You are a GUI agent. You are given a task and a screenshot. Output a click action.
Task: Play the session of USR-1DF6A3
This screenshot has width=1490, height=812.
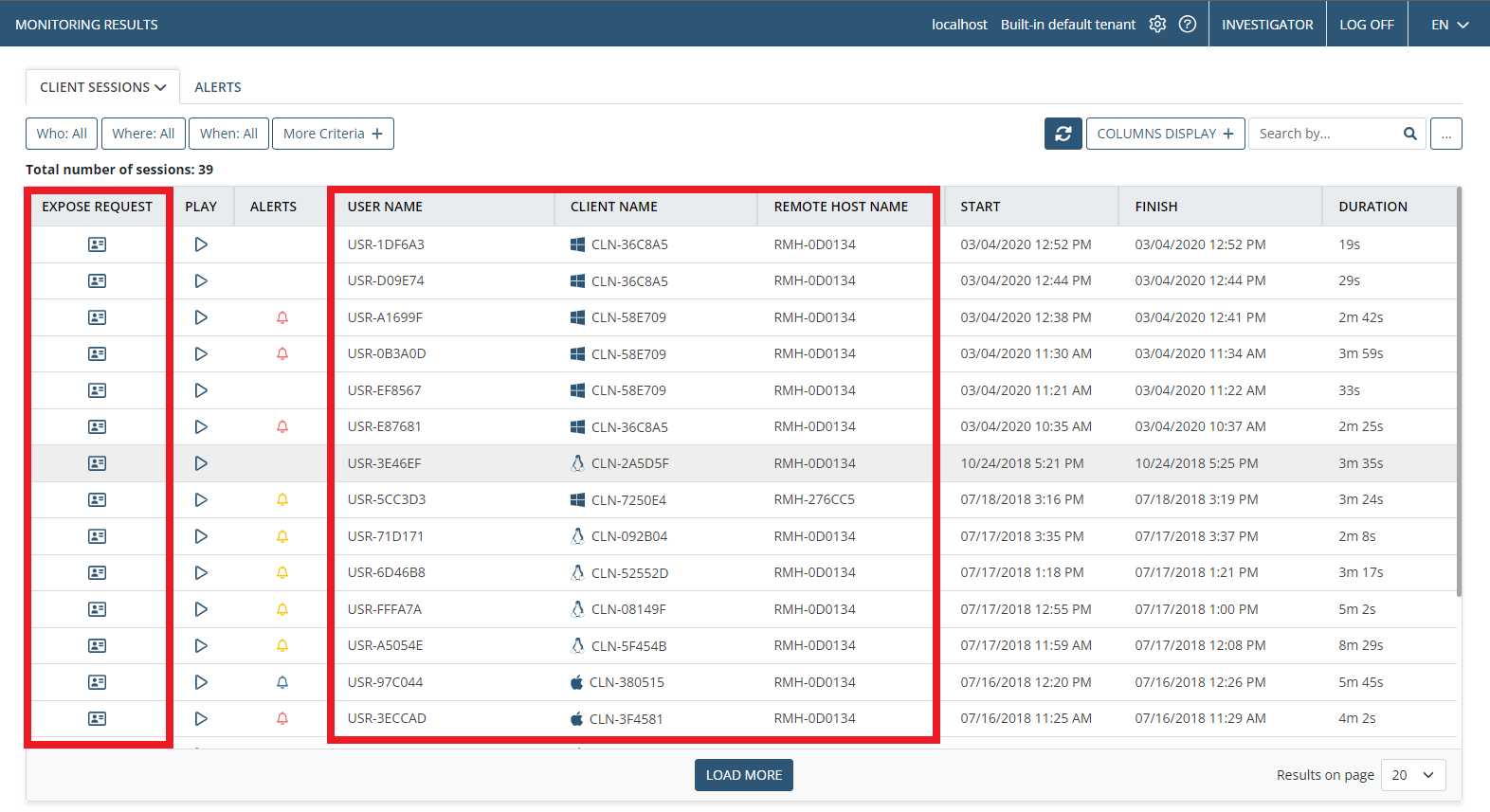201,244
